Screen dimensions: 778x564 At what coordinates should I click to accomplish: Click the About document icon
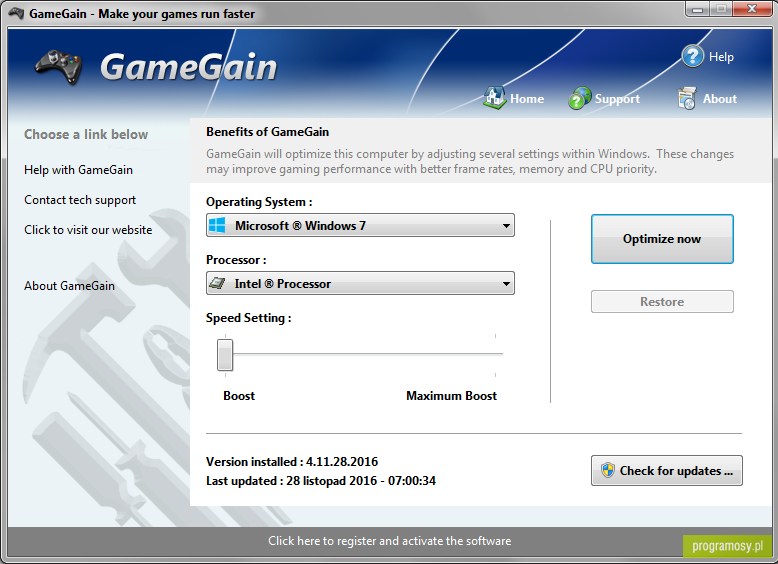point(687,98)
